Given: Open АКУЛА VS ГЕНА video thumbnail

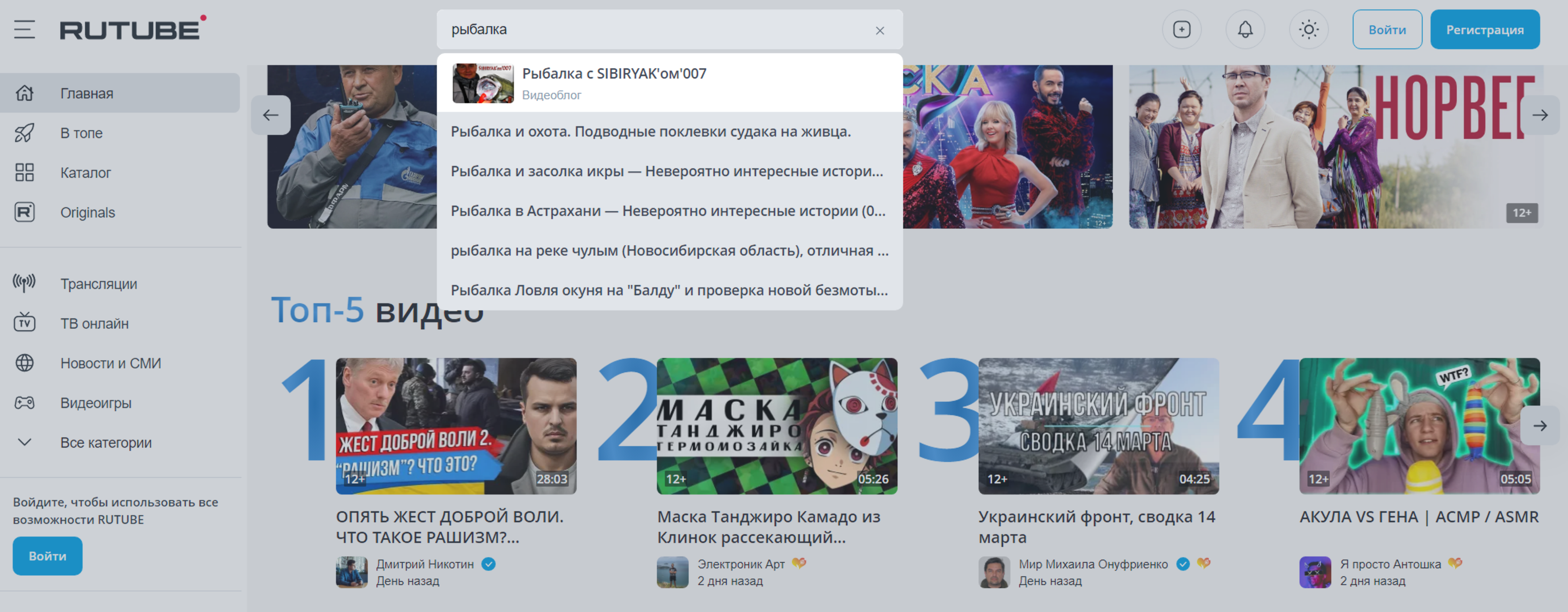Looking at the screenshot, I should click(1419, 426).
